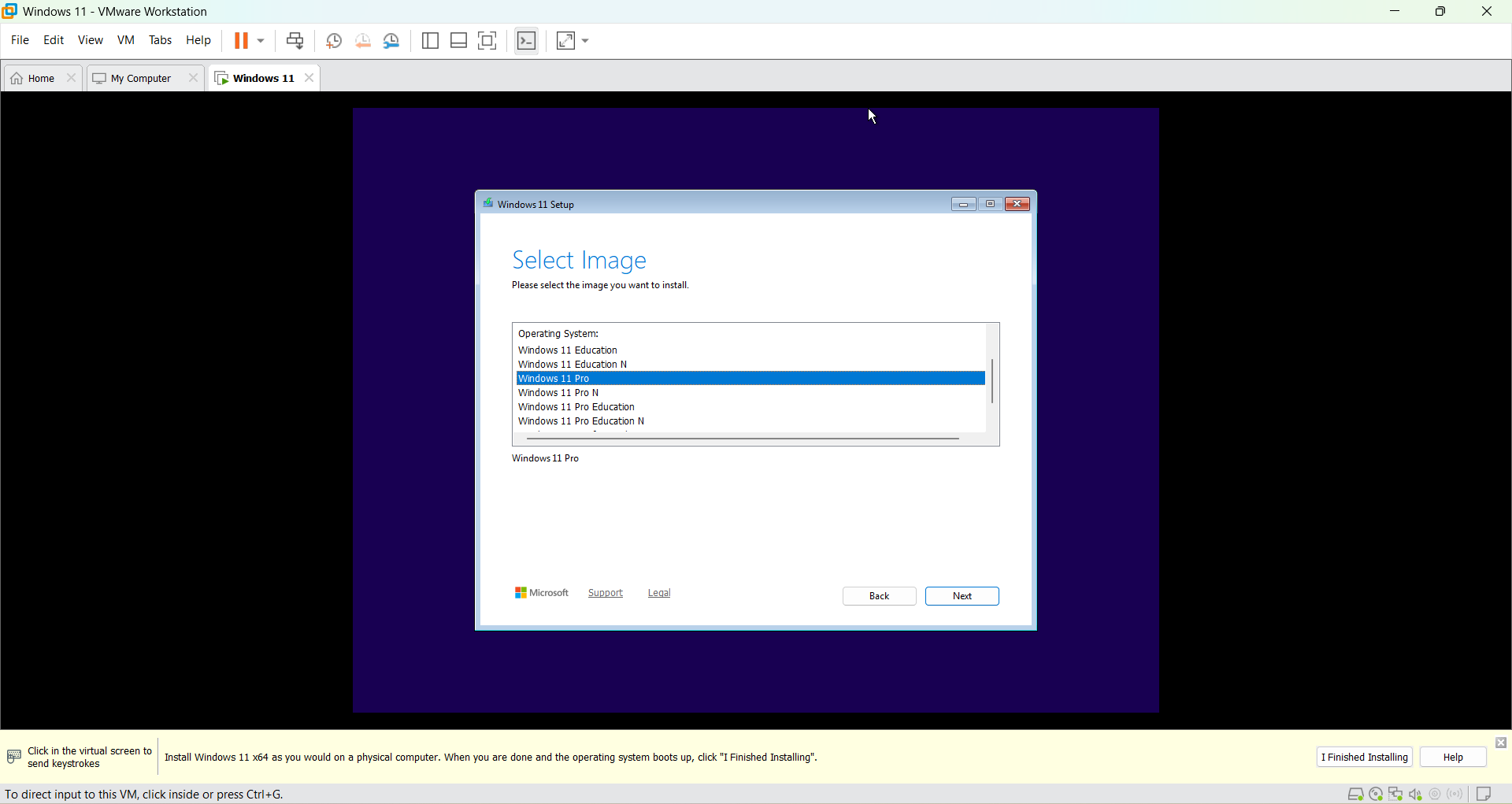Click I Finished Installing button
Viewport: 1512px width, 804px height.
pyautogui.click(x=1365, y=758)
